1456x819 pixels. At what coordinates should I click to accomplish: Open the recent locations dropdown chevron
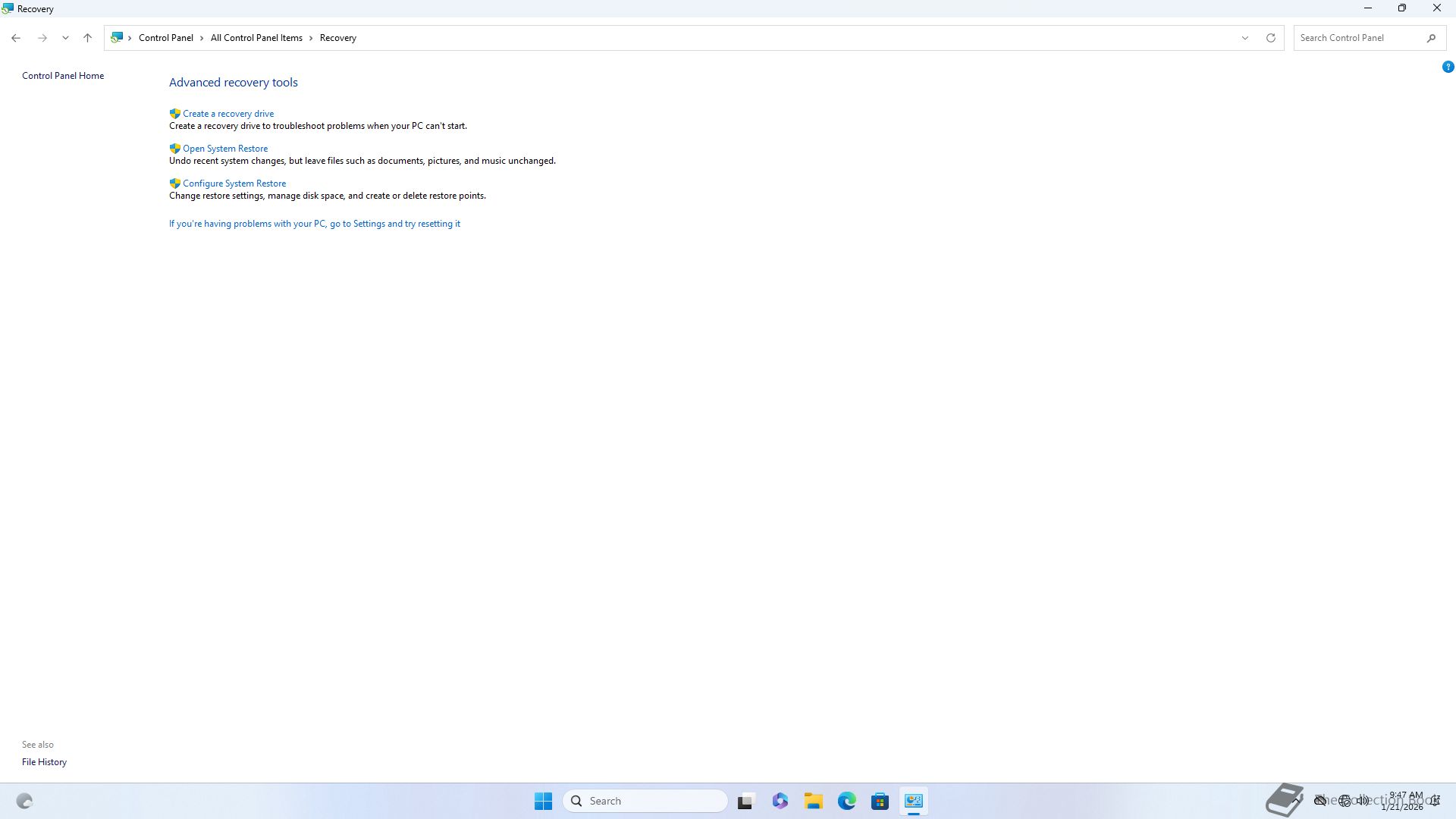pyautogui.click(x=65, y=38)
